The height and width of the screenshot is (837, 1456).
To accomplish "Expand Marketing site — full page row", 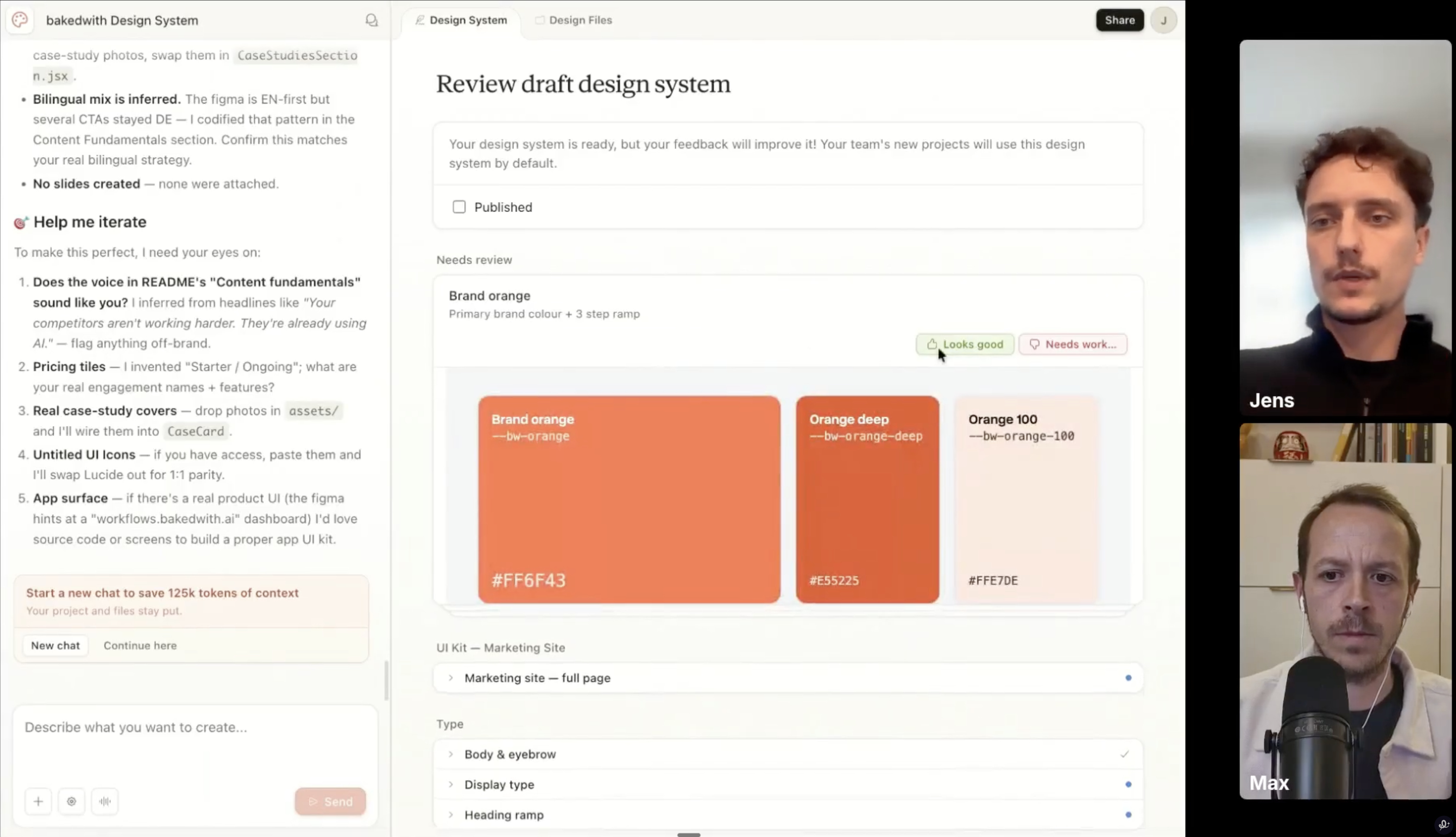I will click(x=788, y=678).
